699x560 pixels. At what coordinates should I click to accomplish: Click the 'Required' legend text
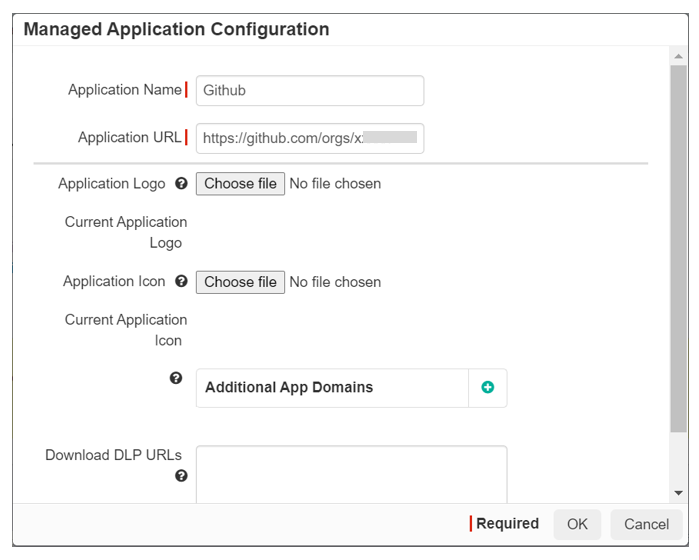507,523
